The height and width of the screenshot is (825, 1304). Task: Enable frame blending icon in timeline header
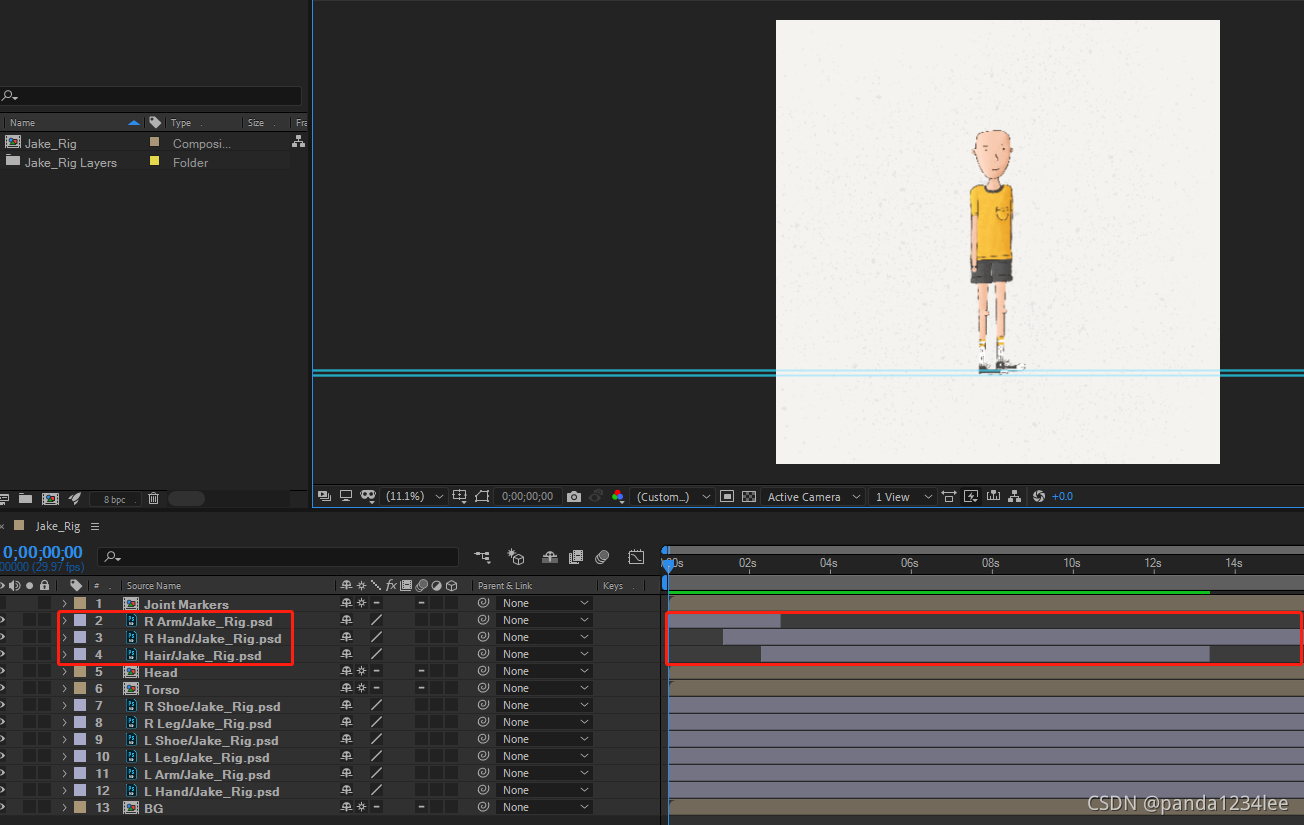point(576,557)
